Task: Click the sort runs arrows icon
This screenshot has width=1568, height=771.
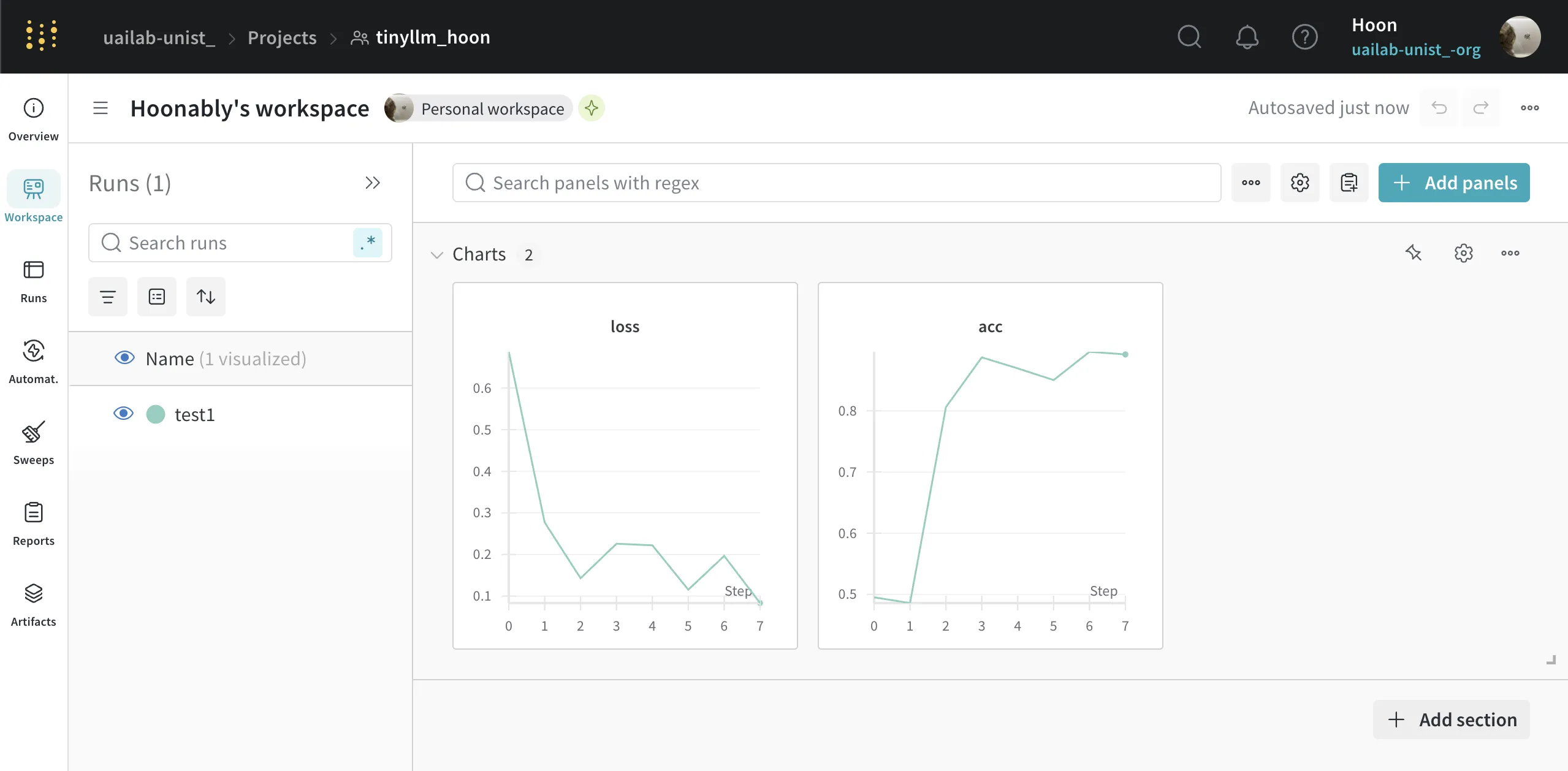Action: click(206, 297)
